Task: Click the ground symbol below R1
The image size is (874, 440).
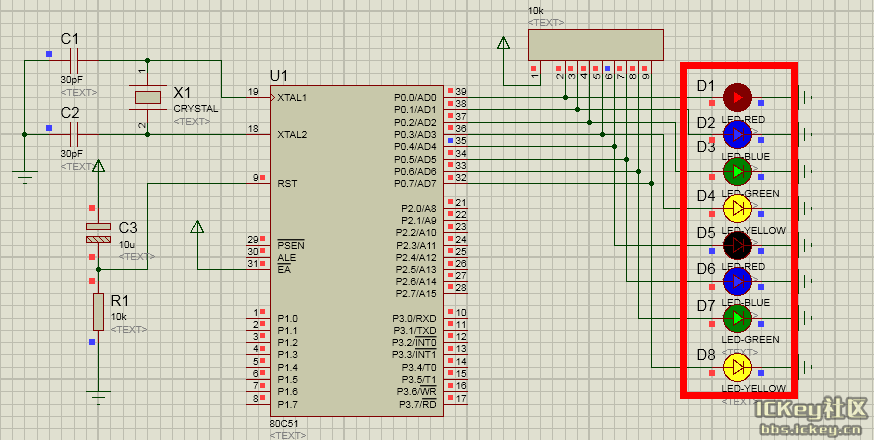Action: click(98, 395)
